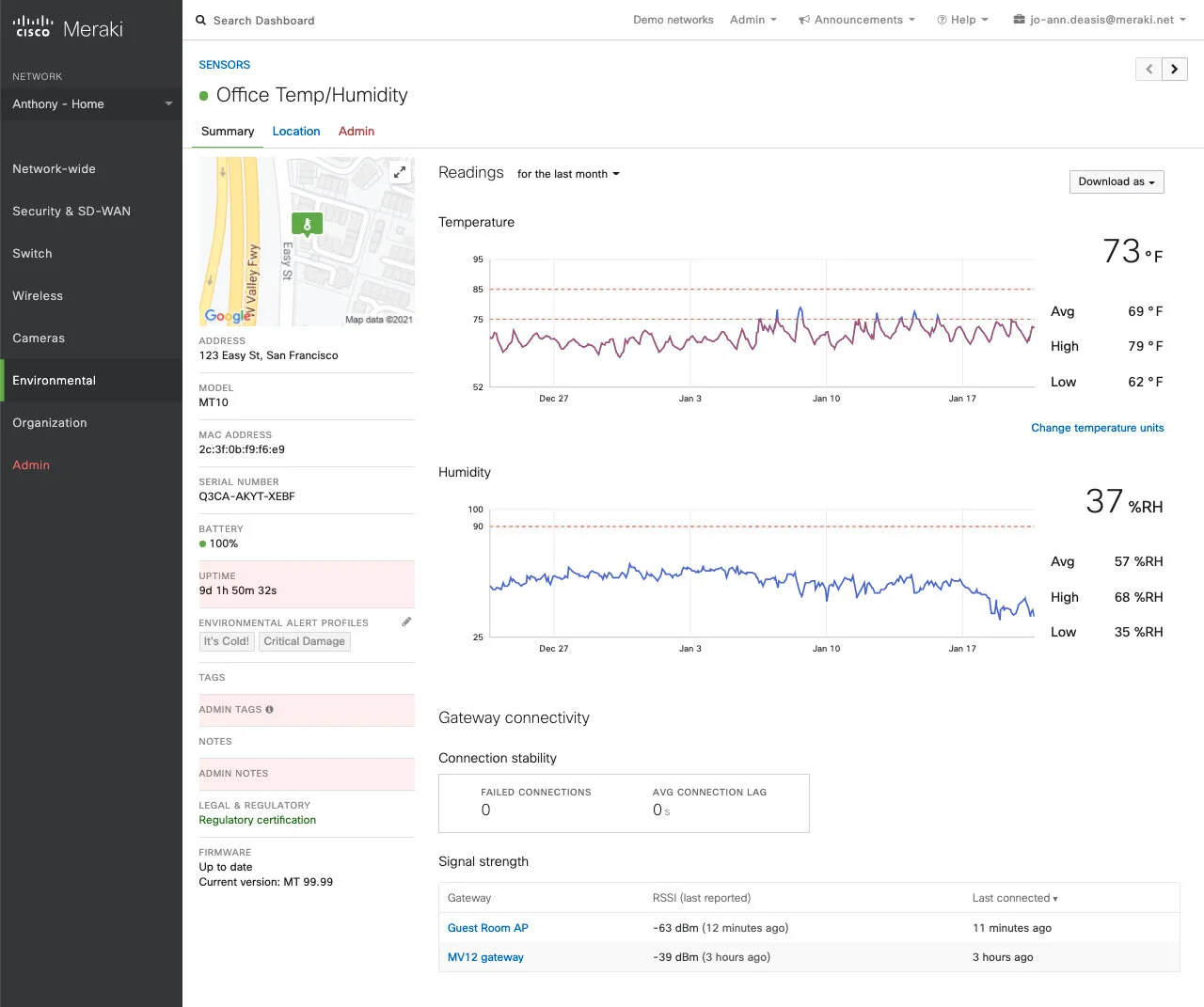
Task: Select the Summary tab
Action: tap(228, 132)
